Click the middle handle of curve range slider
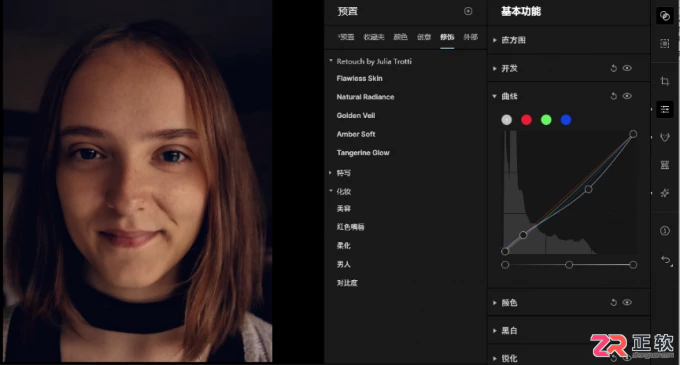Image resolution: width=680 pixels, height=365 pixels. pos(569,264)
